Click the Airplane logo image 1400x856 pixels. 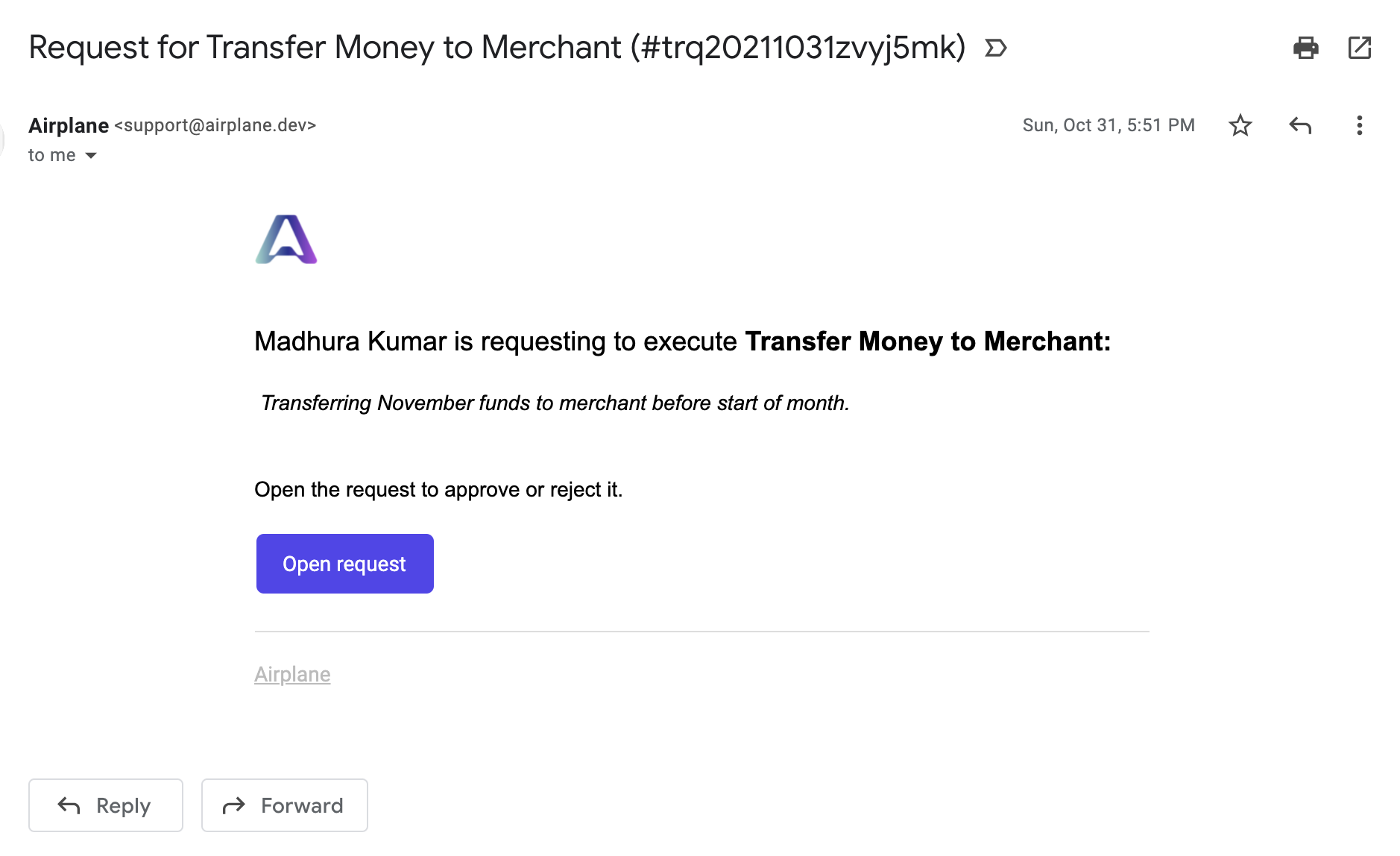(x=286, y=239)
